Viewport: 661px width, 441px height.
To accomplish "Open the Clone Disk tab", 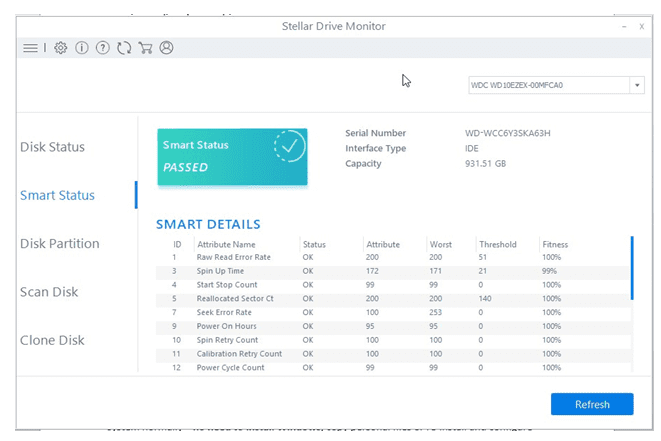I will (x=52, y=340).
